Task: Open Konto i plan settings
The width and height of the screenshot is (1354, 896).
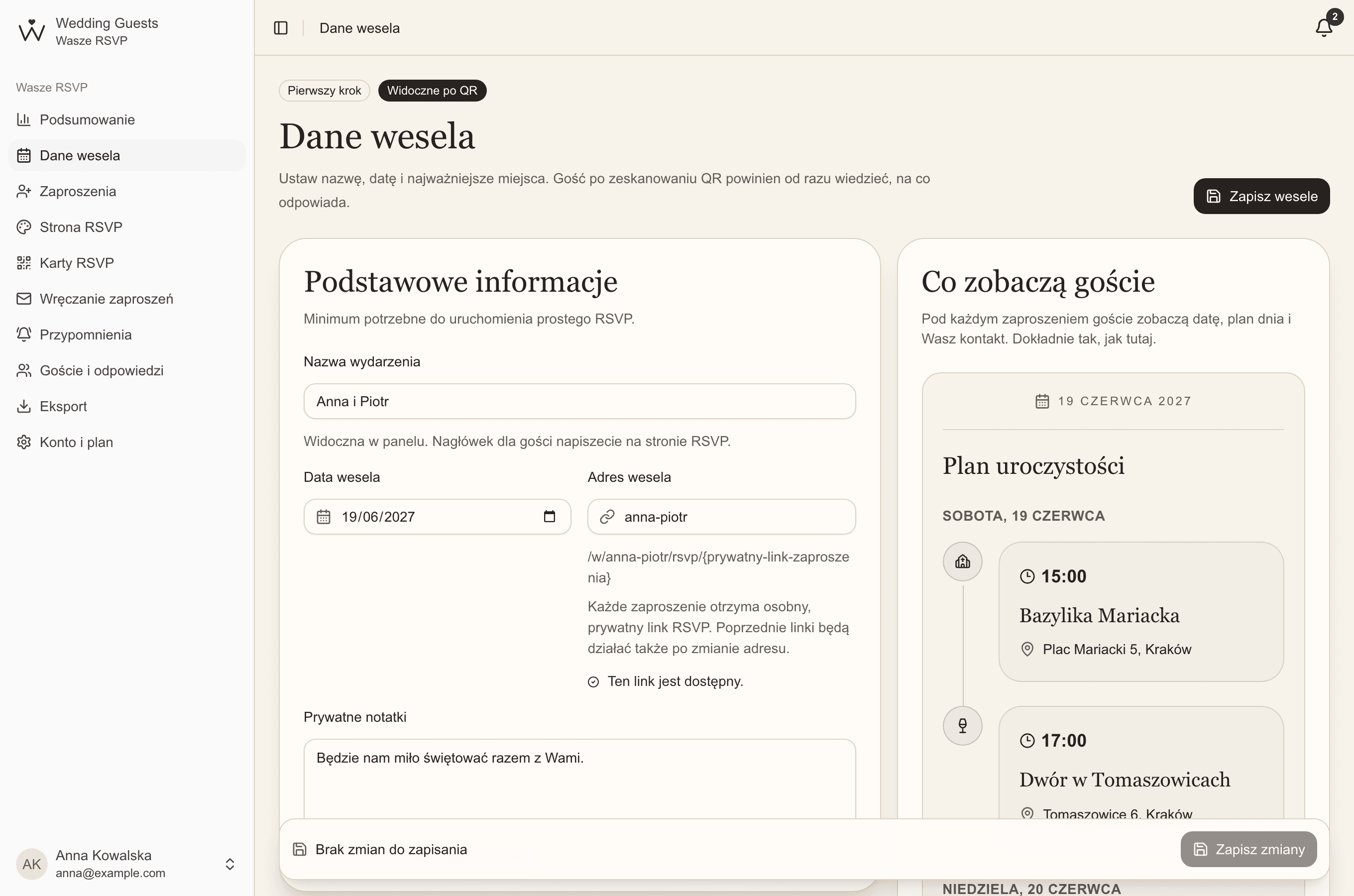Action: pos(127,443)
